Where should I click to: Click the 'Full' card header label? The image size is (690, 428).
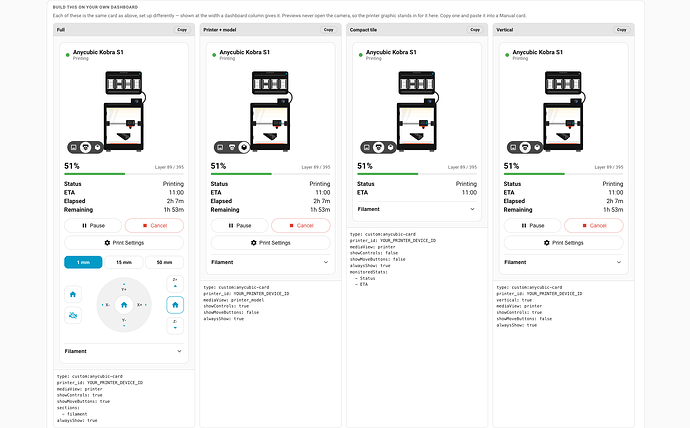pos(61,30)
